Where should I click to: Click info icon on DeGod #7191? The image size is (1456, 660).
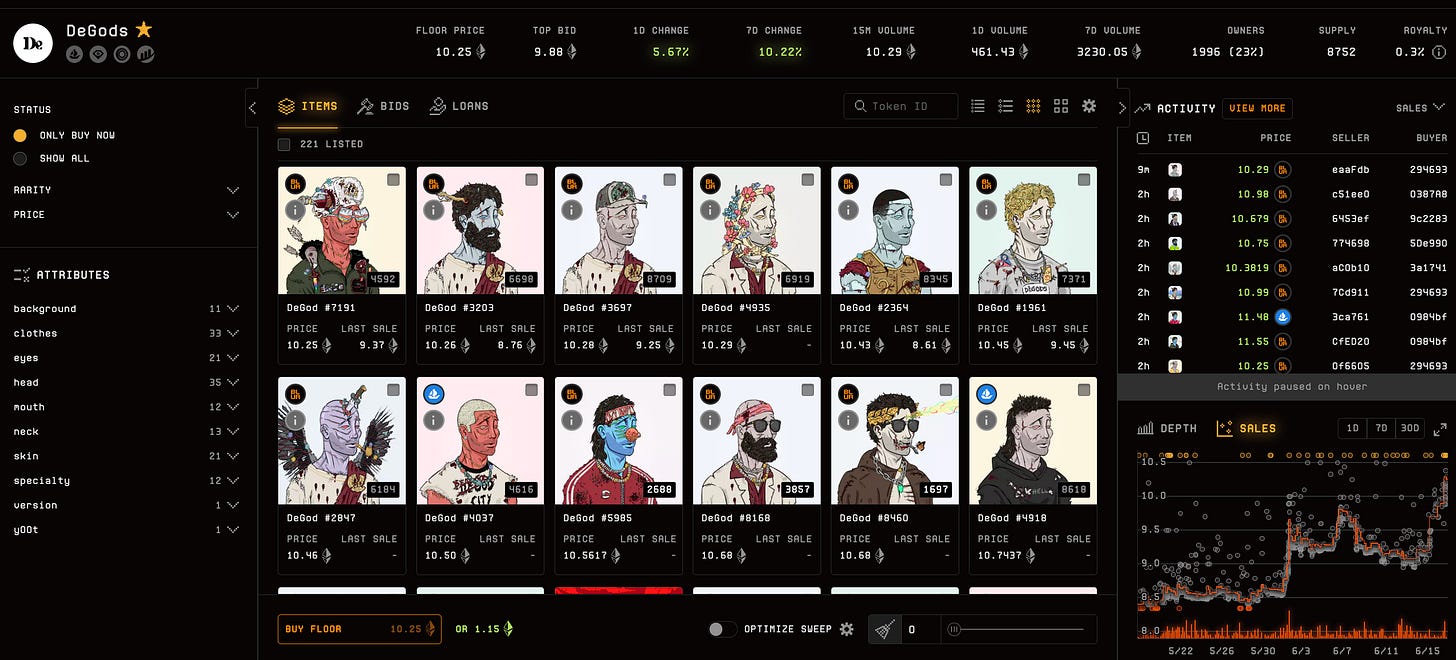point(294,211)
